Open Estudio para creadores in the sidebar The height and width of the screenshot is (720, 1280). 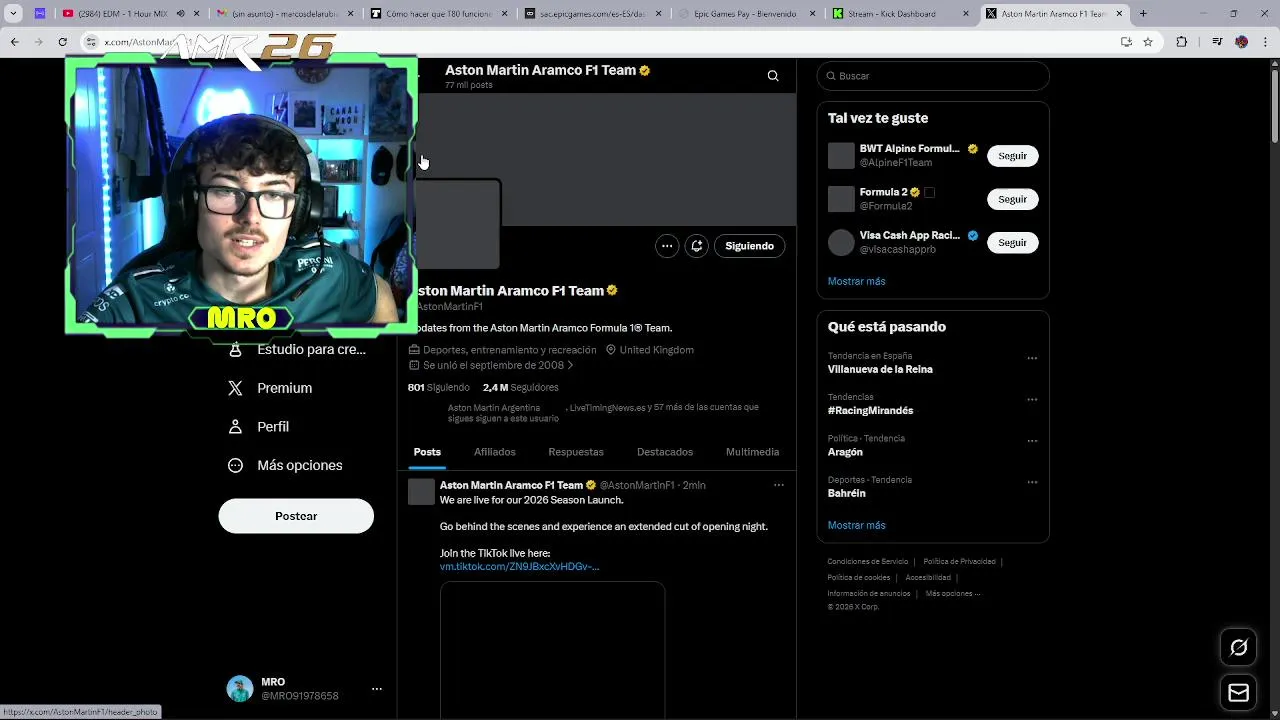point(298,349)
